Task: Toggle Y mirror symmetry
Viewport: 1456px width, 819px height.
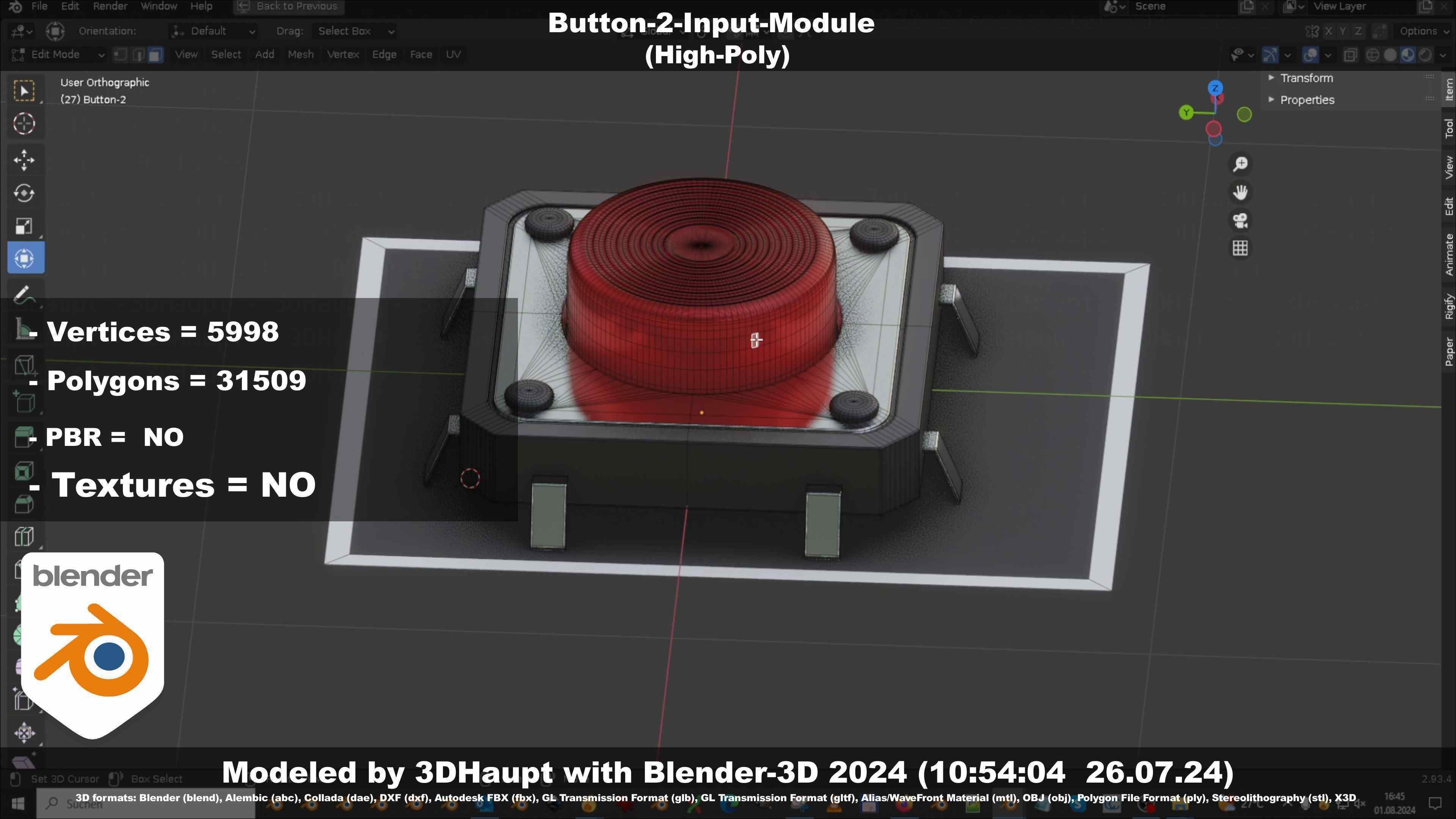Action: (x=1342, y=31)
